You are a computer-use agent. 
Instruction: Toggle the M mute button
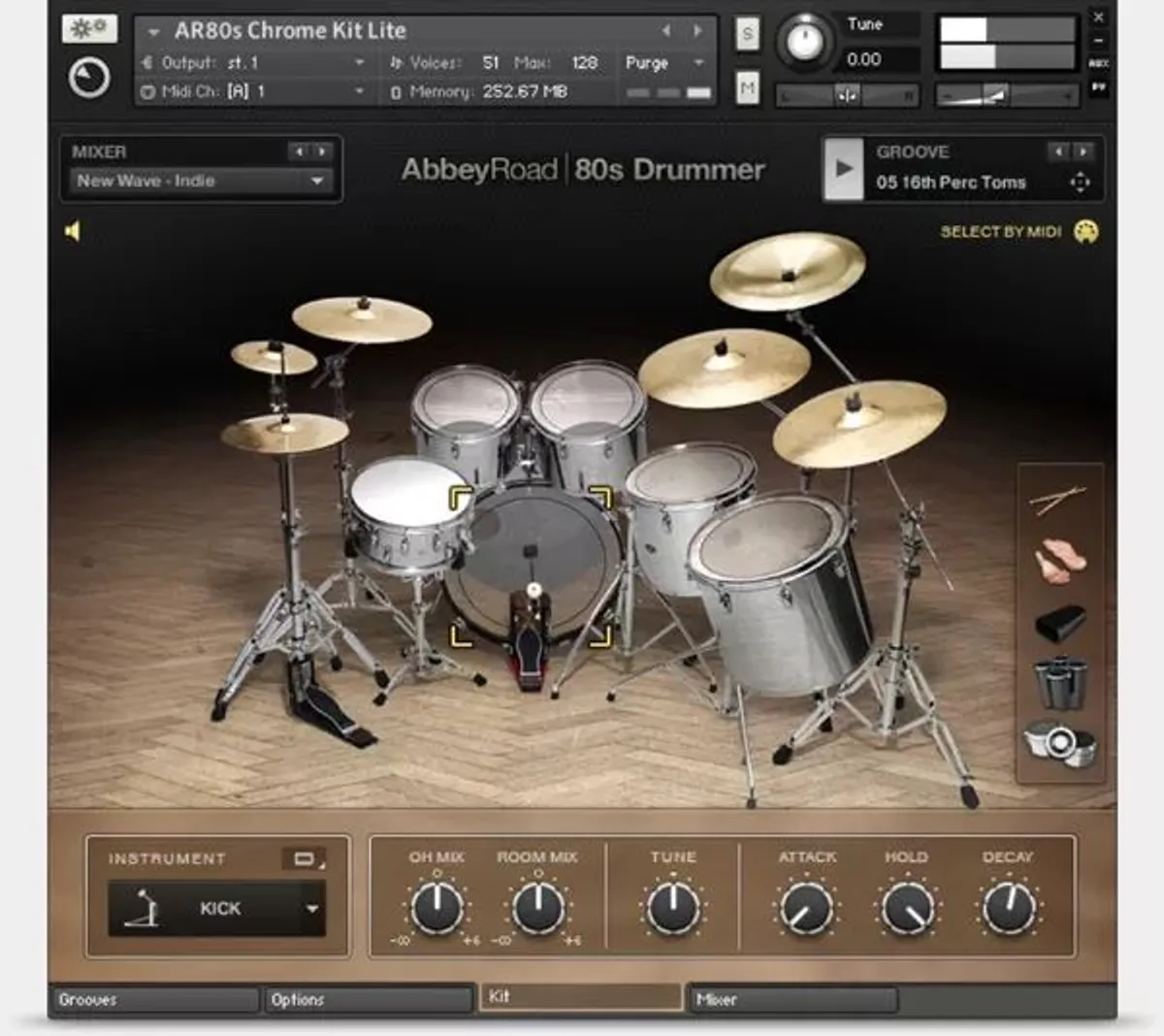pos(747,87)
